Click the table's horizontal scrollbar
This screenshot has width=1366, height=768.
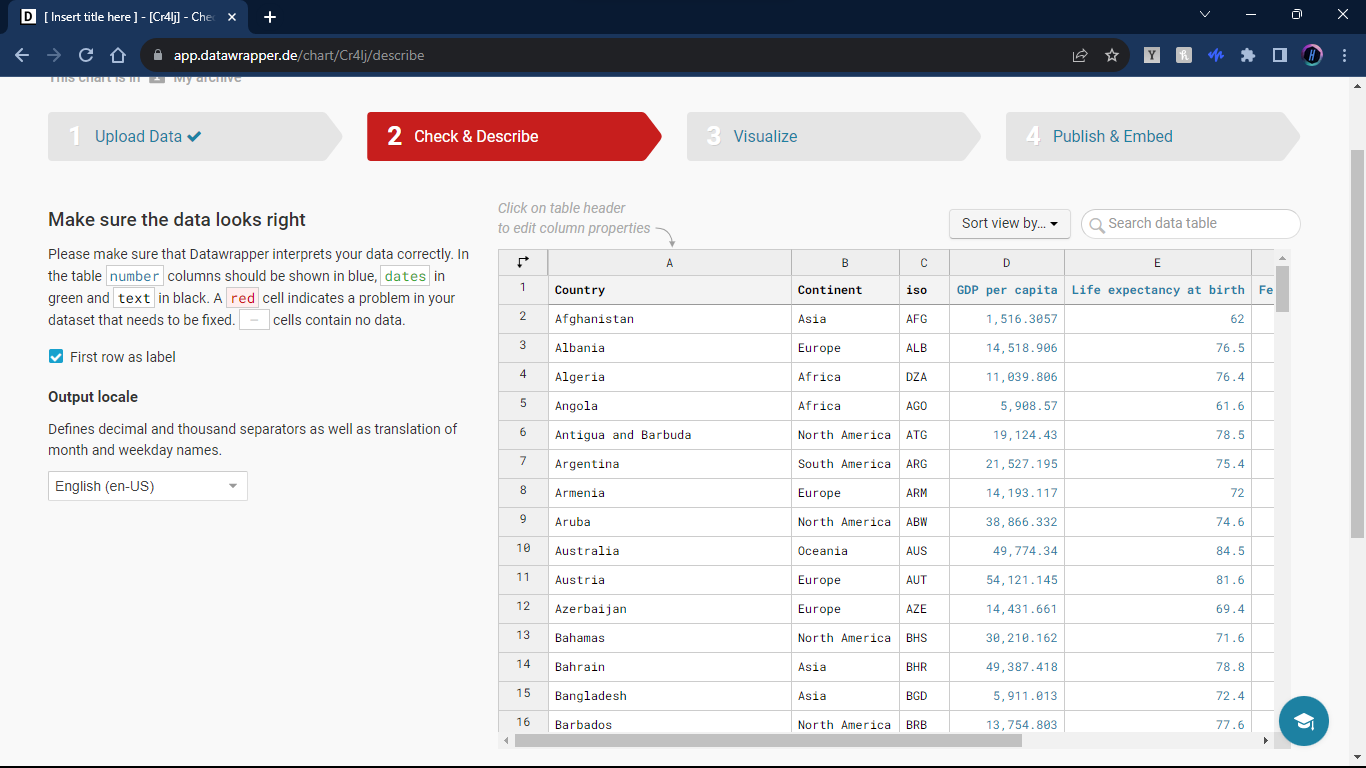pyautogui.click(x=768, y=740)
